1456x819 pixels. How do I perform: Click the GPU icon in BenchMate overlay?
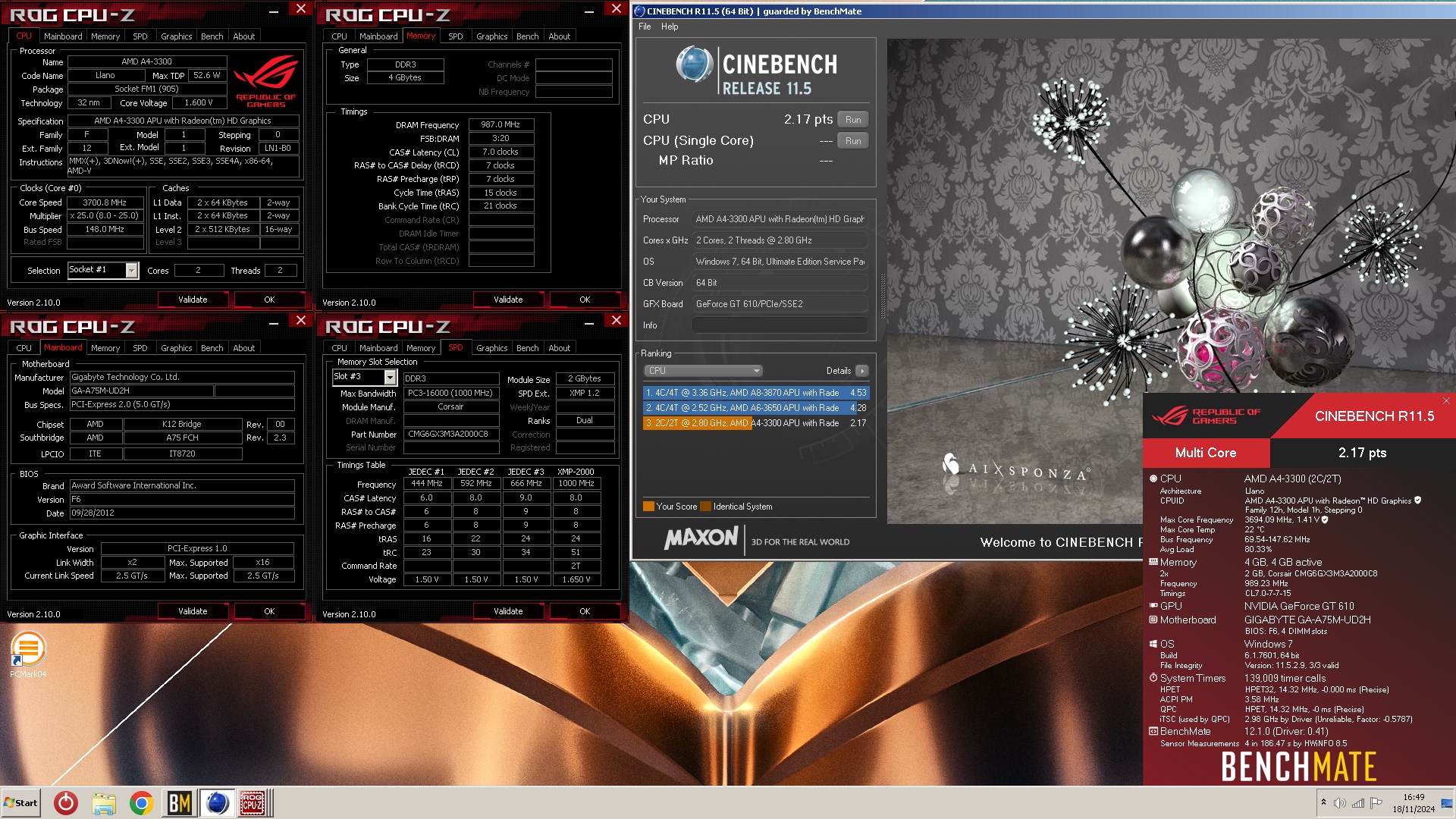(1153, 606)
